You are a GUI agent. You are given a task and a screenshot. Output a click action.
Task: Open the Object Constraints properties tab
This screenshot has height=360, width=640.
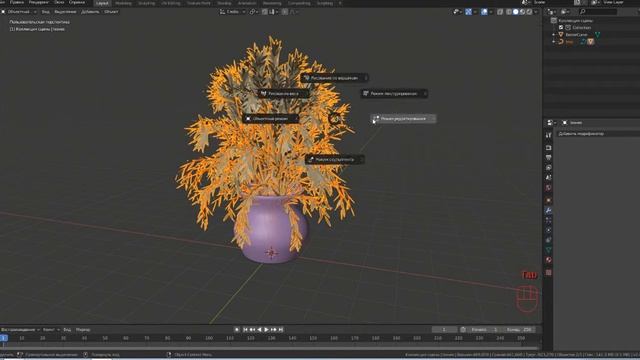[x=549, y=240]
